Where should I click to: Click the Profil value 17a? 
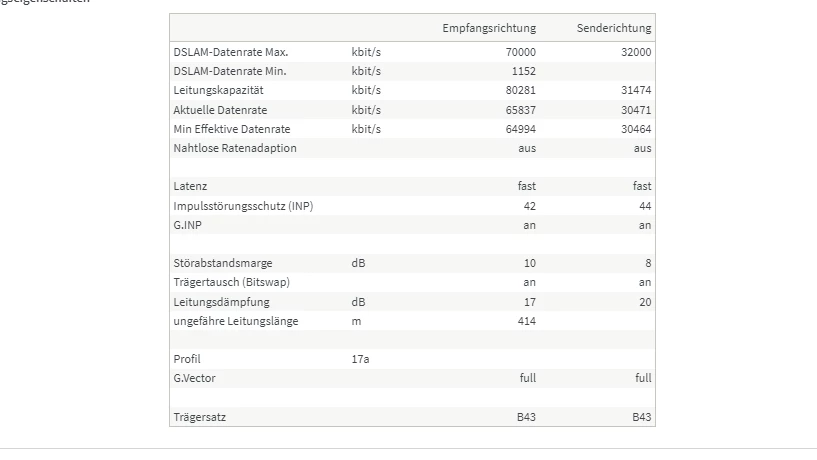(x=361, y=359)
